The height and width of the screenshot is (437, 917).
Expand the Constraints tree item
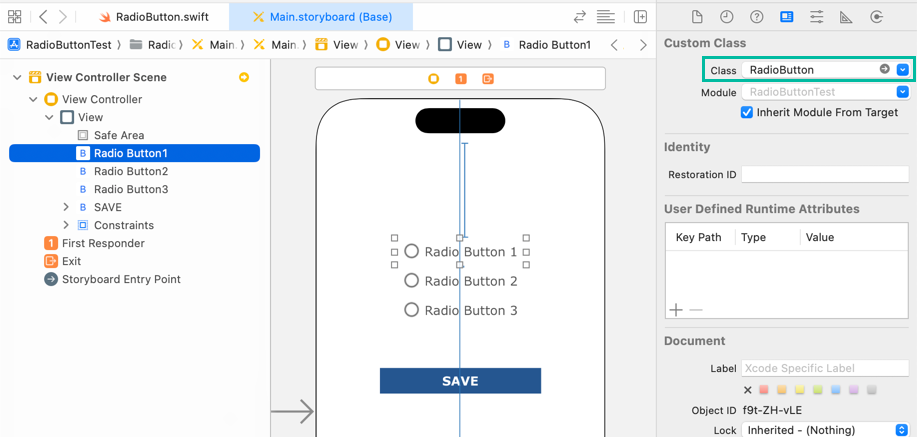66,226
